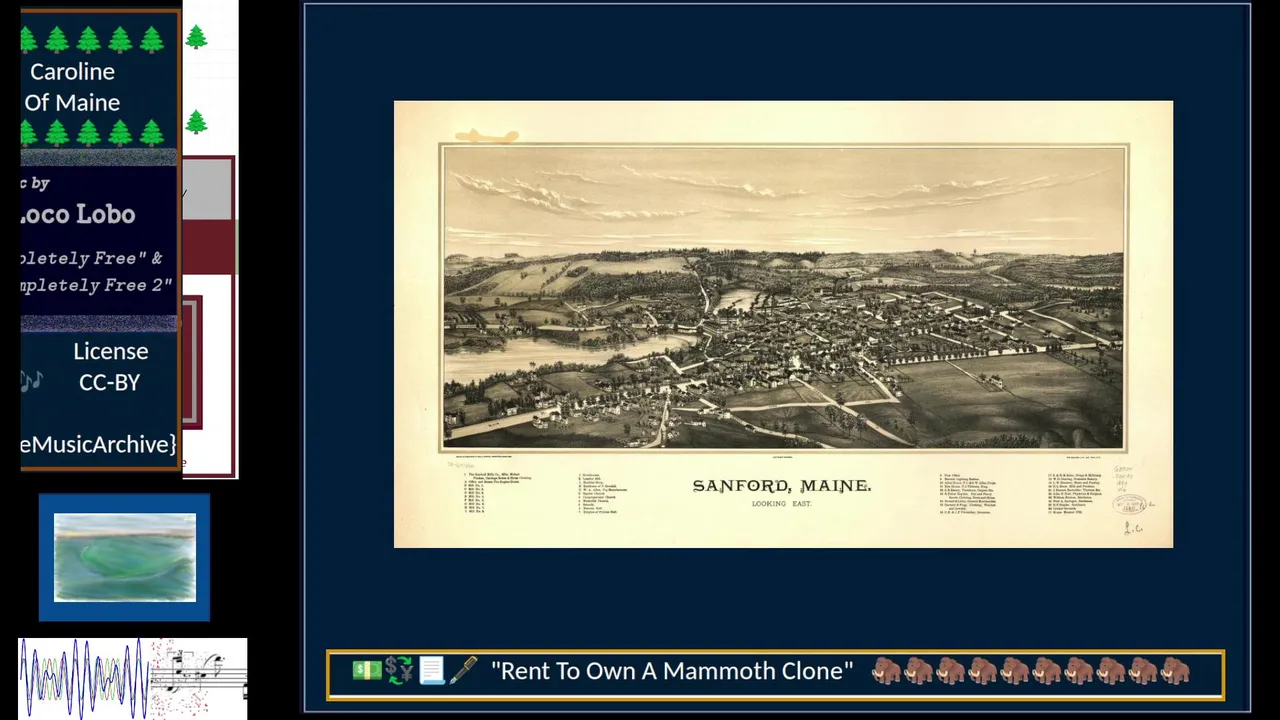Screen dimensions: 1280x720
Task: Click the last mammoth emoji in banner
Action: [1175, 671]
